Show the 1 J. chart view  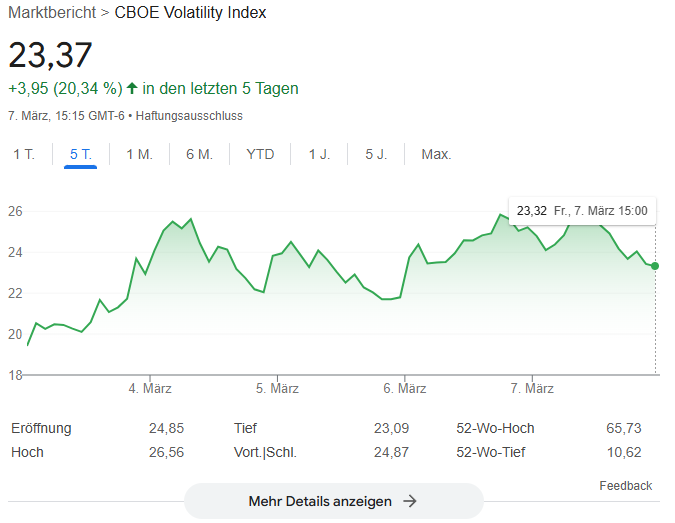[319, 154]
